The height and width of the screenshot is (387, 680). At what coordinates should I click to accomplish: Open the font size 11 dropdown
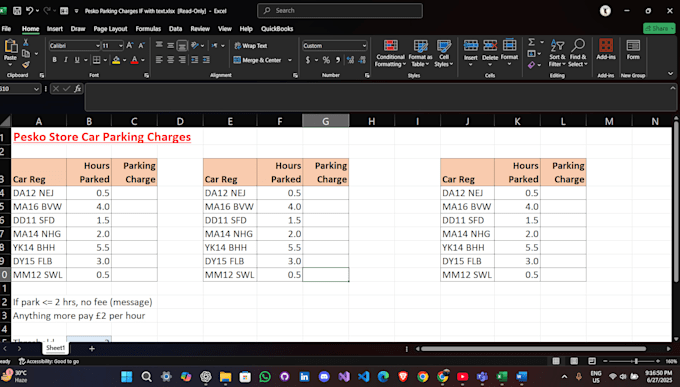click(120, 46)
